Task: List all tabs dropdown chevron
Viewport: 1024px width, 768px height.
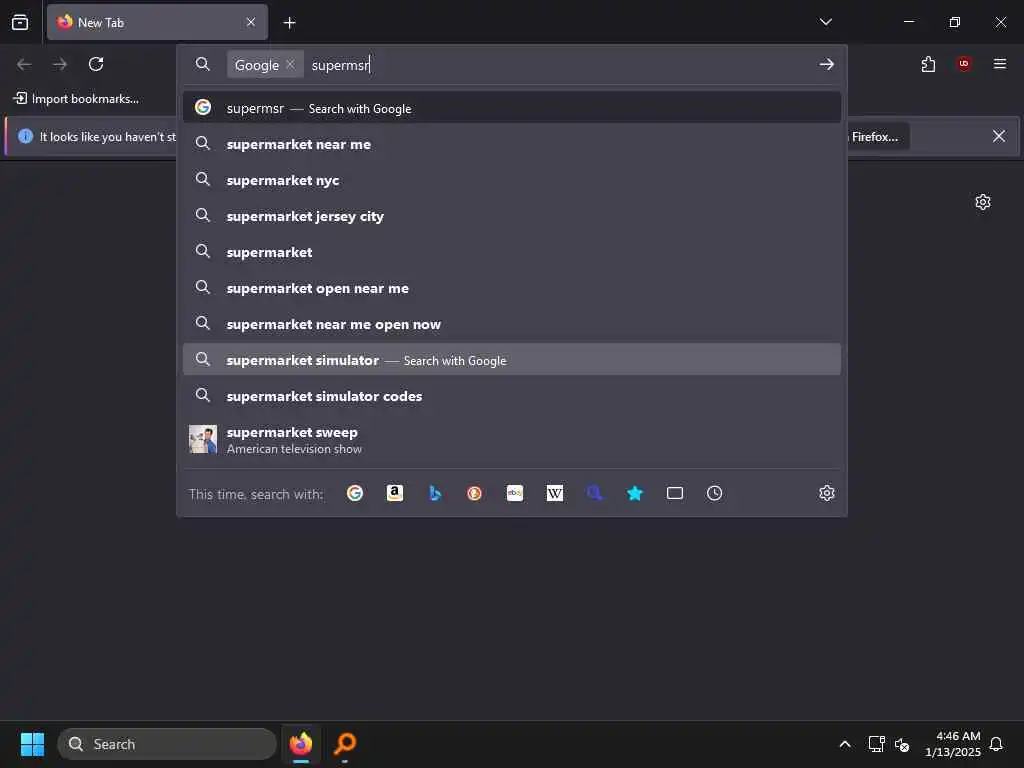Action: click(x=825, y=22)
